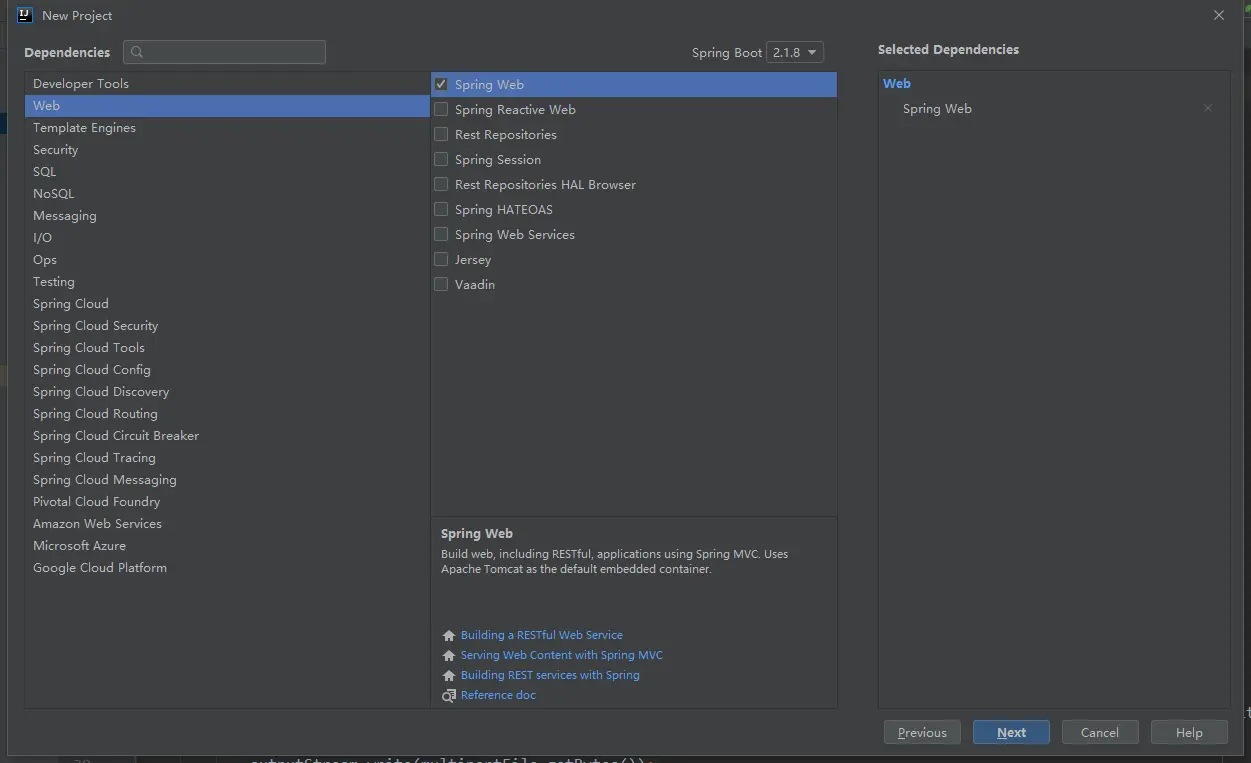The image size is (1251, 763).
Task: Check the Spring HATEOAS dependency
Action: pyautogui.click(x=441, y=209)
